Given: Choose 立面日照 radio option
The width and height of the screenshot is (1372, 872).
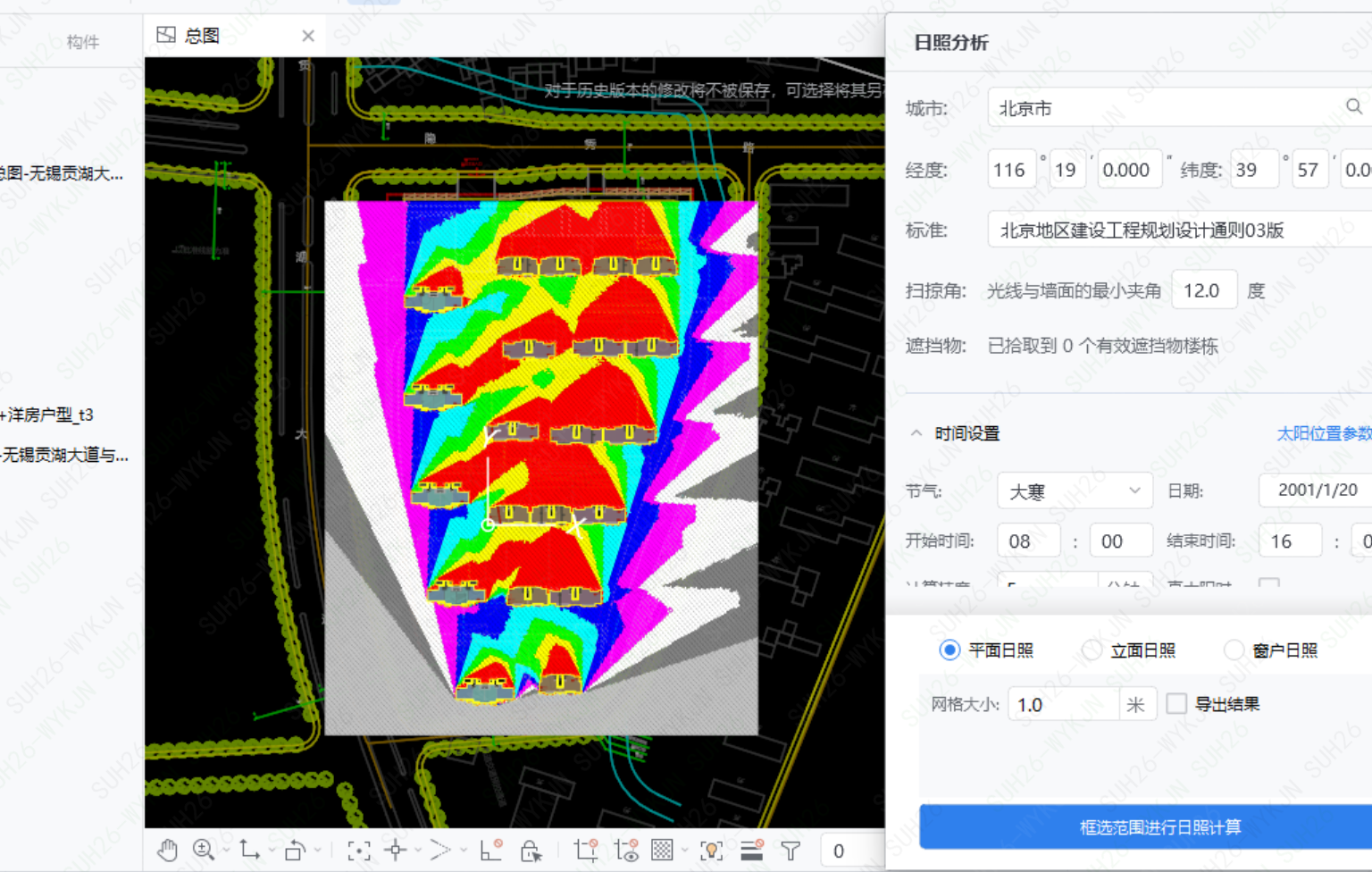Looking at the screenshot, I should 1092,650.
